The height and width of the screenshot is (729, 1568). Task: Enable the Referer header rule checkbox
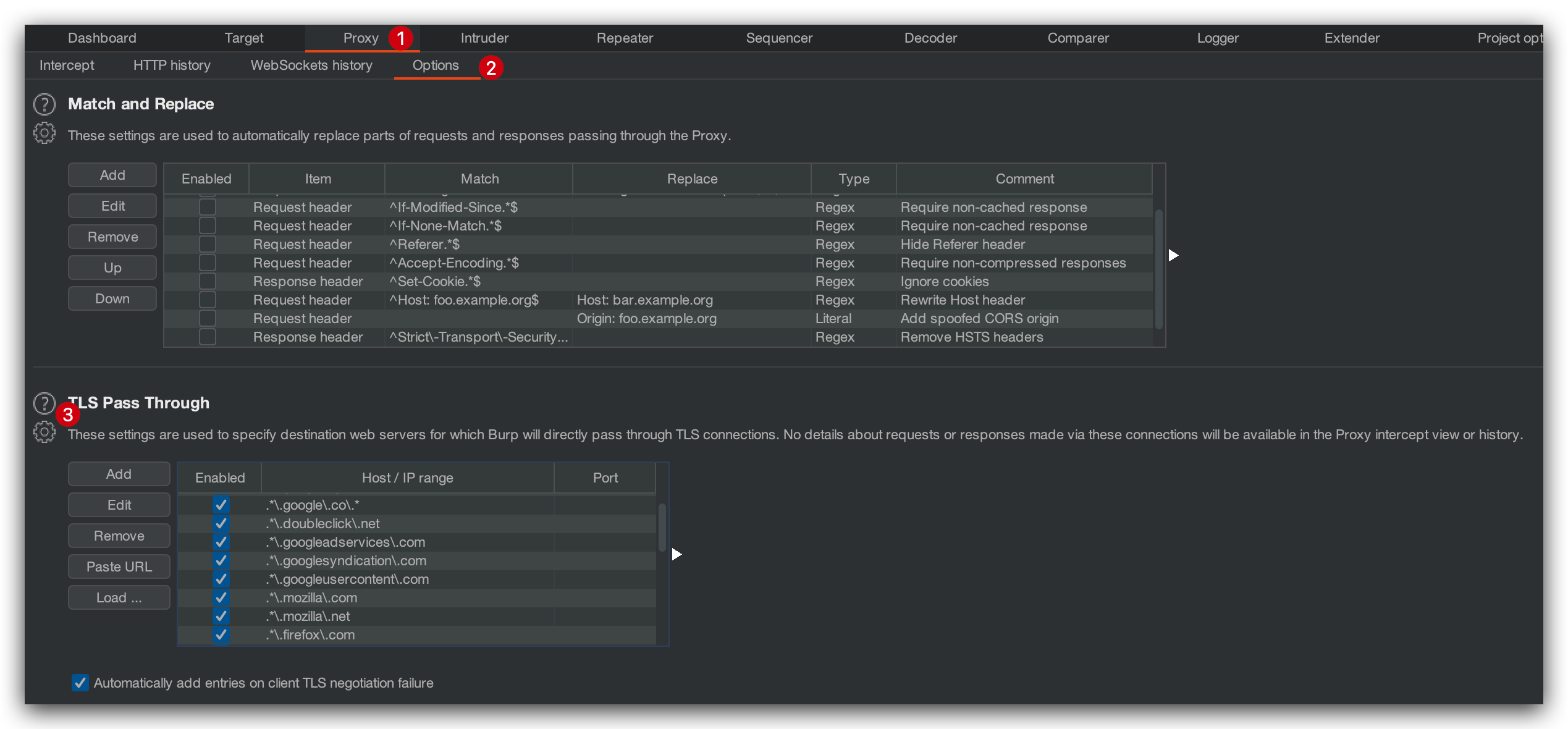(208, 245)
